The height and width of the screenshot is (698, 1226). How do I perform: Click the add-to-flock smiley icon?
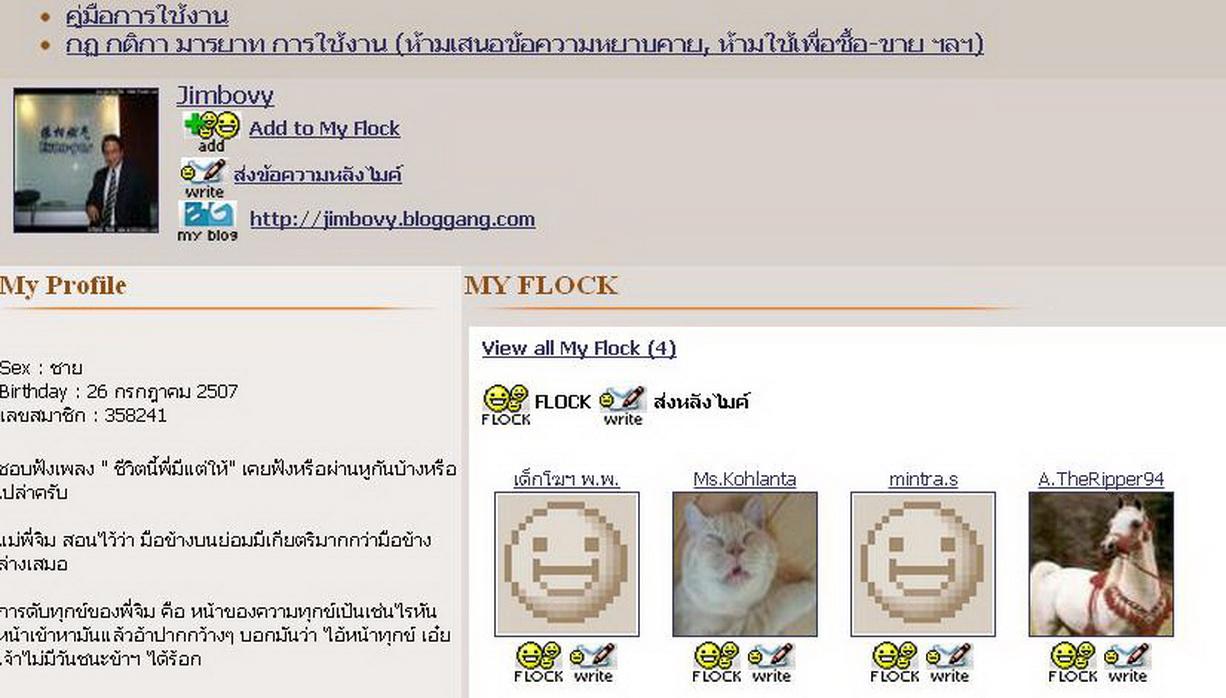click(212, 131)
